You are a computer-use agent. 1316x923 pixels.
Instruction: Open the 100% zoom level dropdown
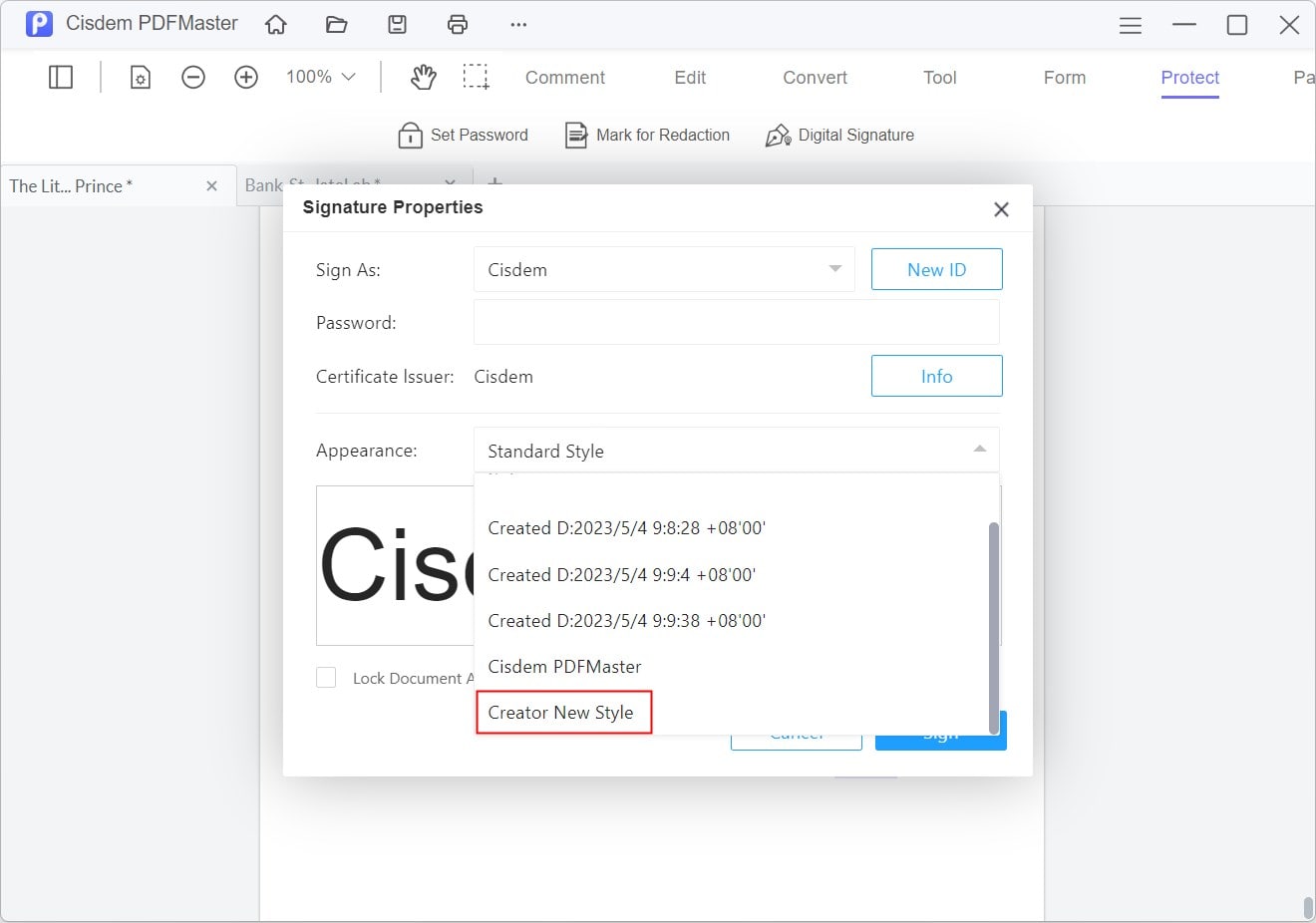pyautogui.click(x=320, y=77)
